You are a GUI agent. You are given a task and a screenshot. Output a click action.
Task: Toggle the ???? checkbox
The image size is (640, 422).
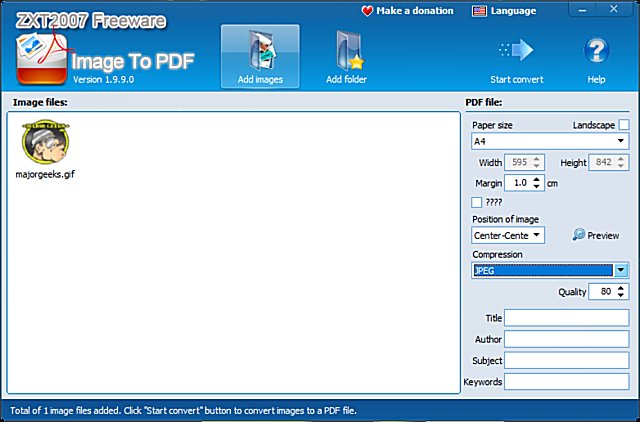coord(476,202)
